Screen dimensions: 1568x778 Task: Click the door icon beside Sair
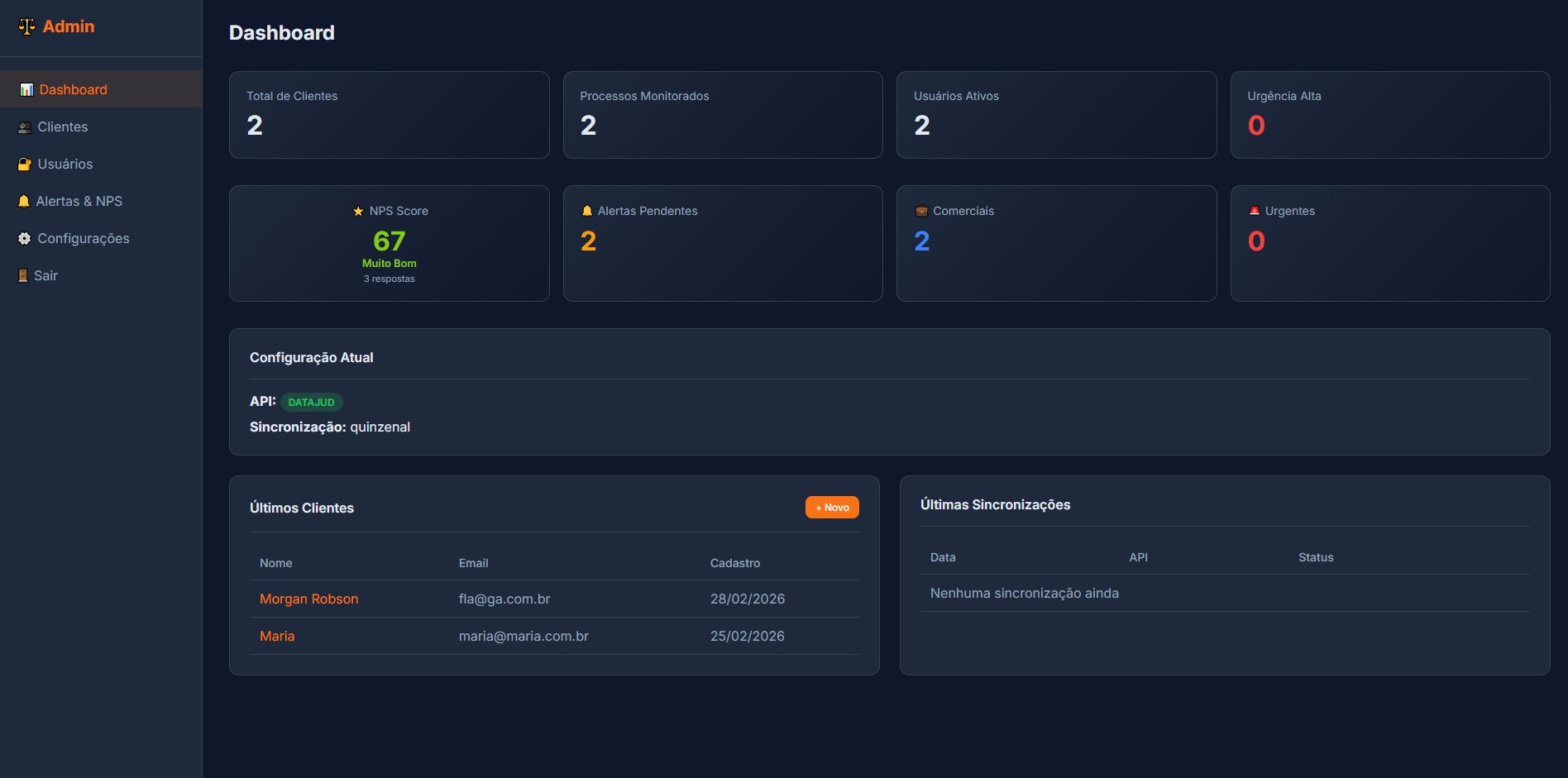point(22,274)
